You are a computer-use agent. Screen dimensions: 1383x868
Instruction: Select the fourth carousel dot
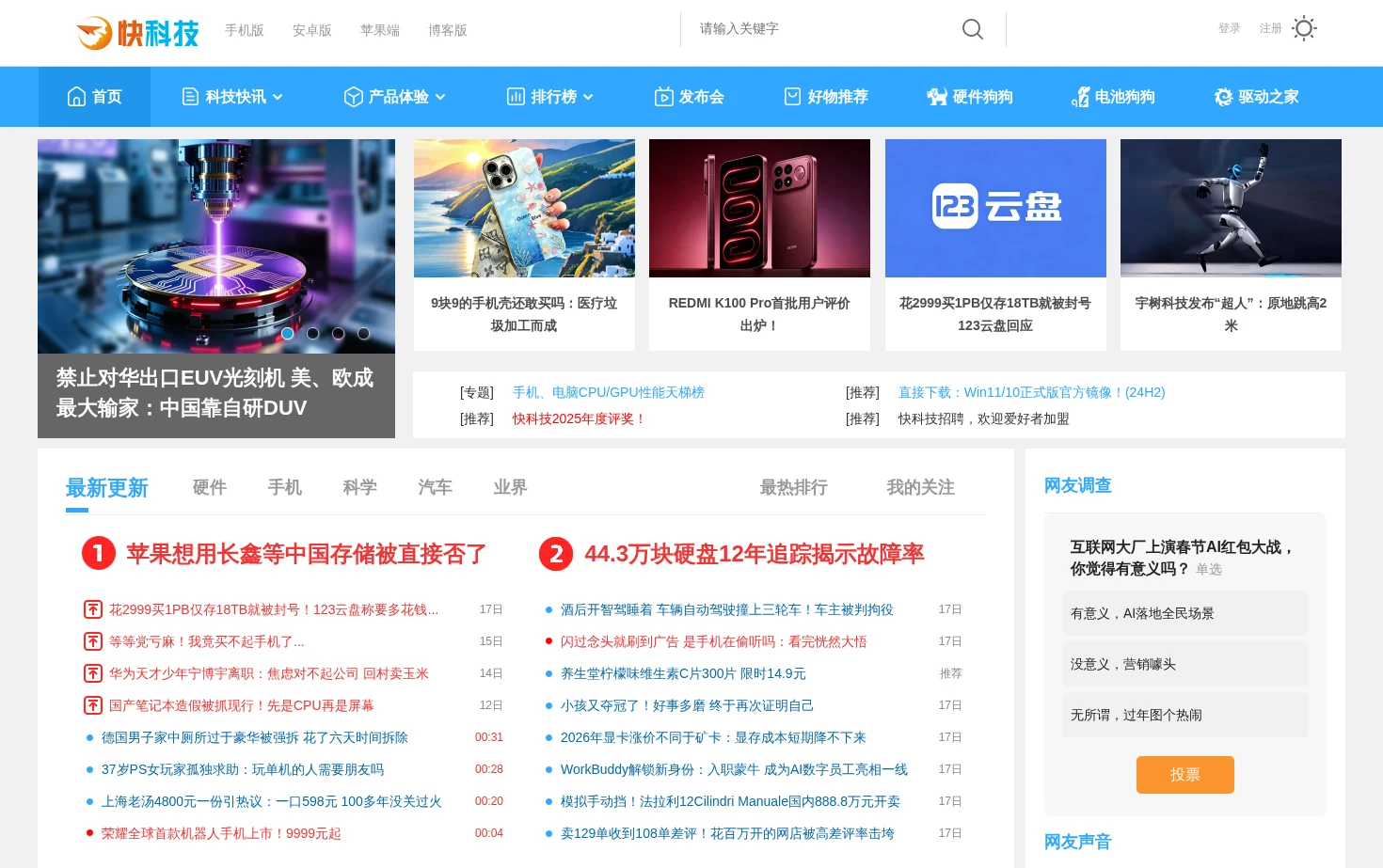tap(364, 333)
